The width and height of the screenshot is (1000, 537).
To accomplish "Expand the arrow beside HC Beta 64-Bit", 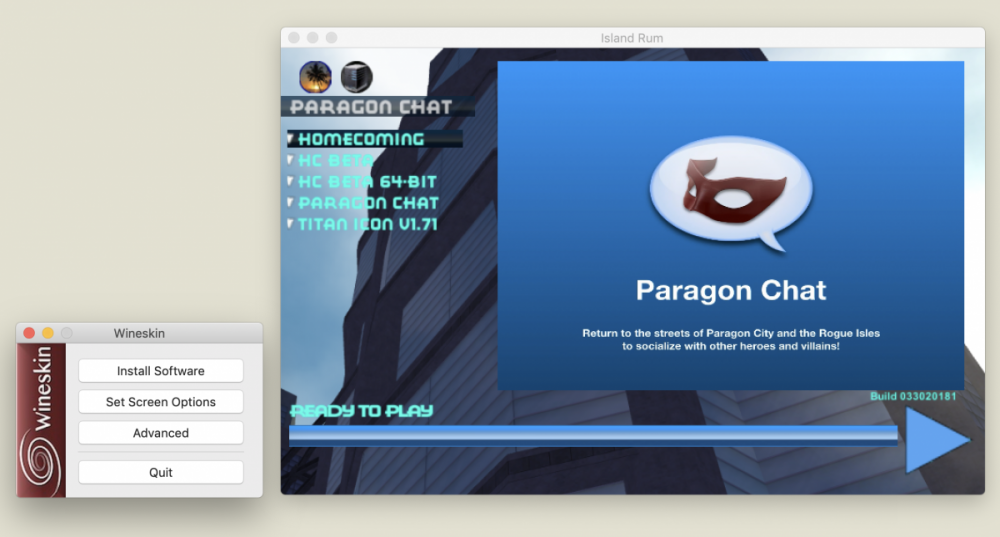I will click(291, 181).
